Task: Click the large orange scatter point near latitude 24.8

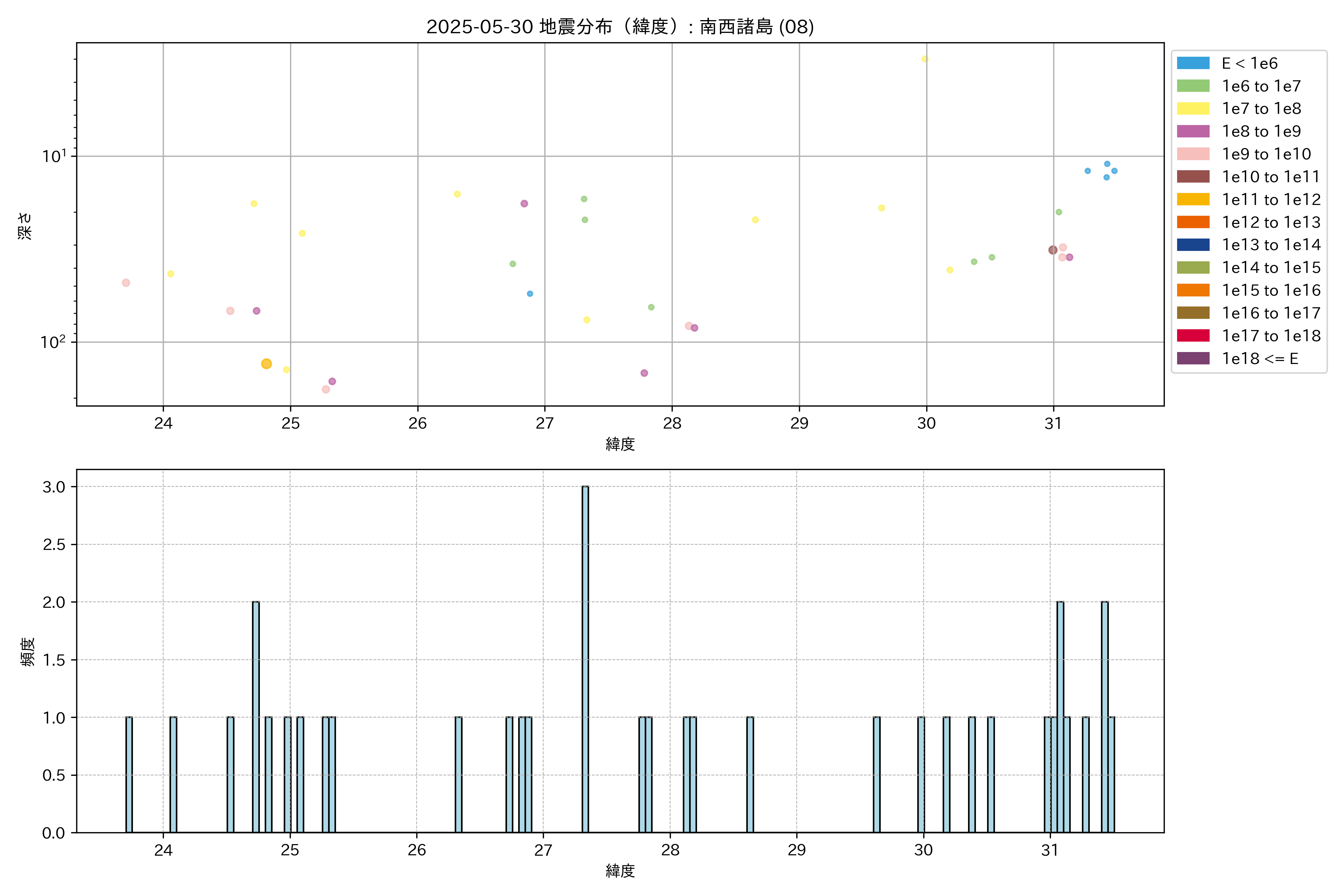Action: [x=266, y=364]
